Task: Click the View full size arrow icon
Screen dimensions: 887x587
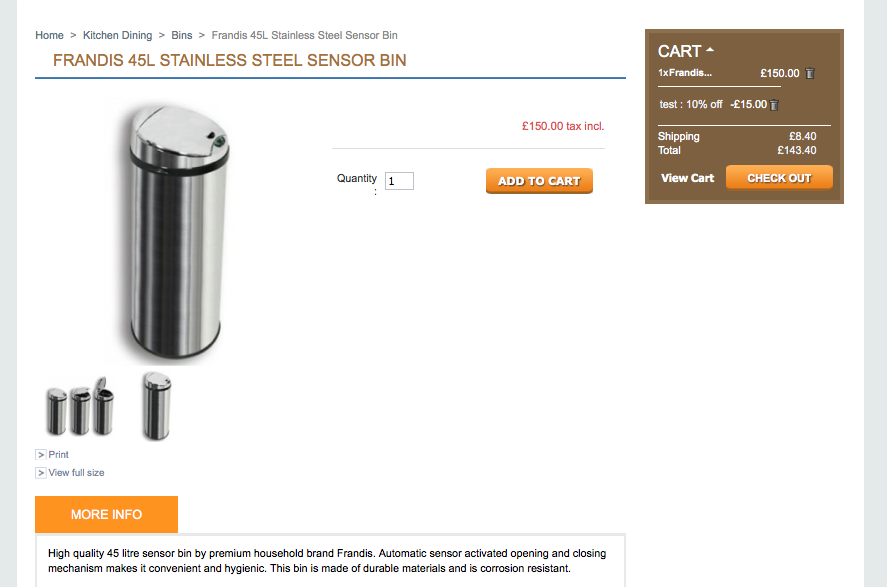Action: [x=41, y=473]
